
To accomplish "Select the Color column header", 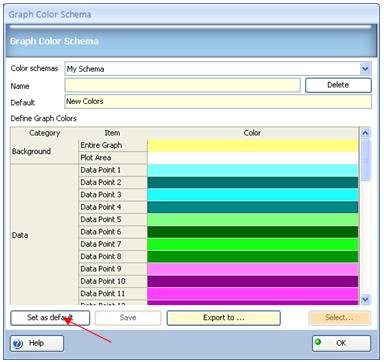I will pyautogui.click(x=253, y=133).
